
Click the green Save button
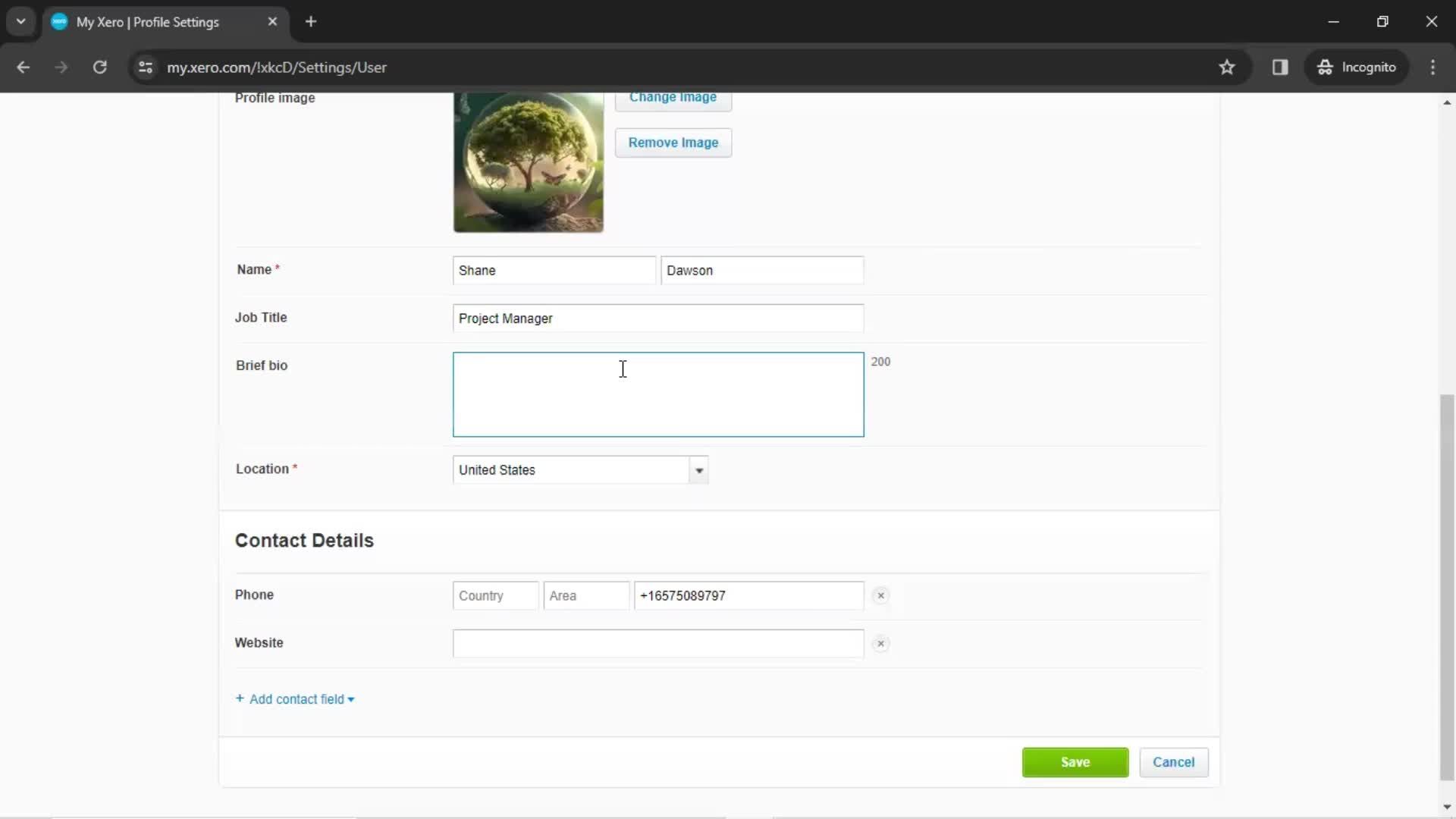coord(1075,762)
